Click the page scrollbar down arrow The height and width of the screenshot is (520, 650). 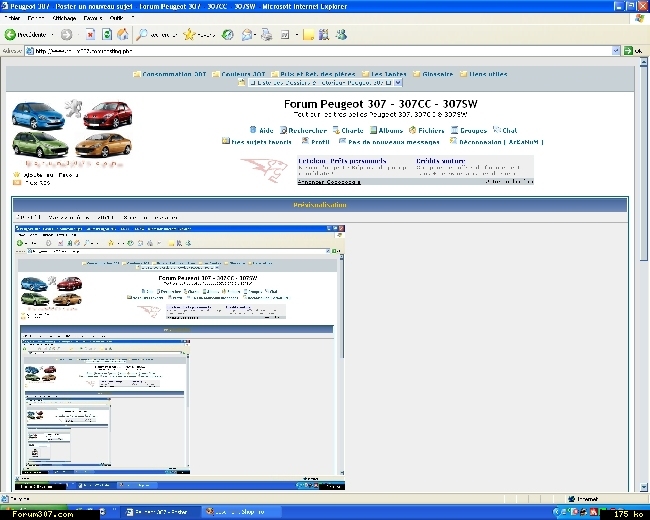[643, 487]
